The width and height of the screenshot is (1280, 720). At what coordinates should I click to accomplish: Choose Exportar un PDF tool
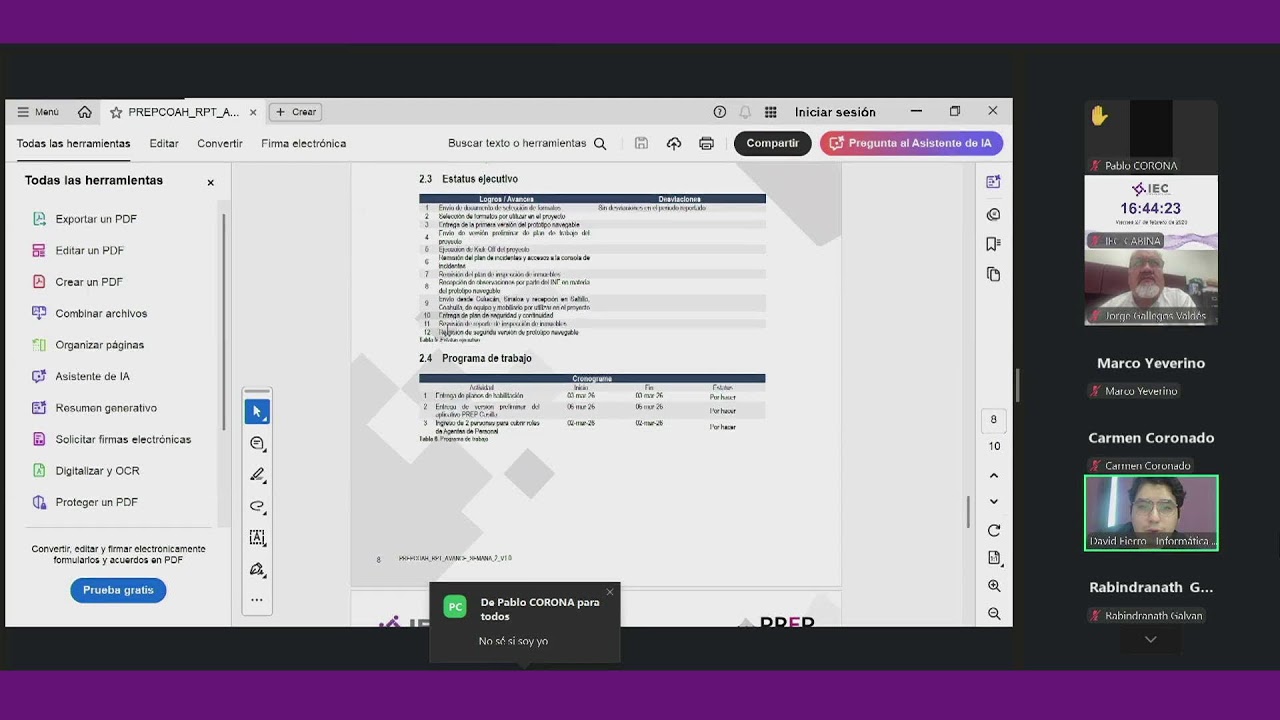(x=96, y=219)
